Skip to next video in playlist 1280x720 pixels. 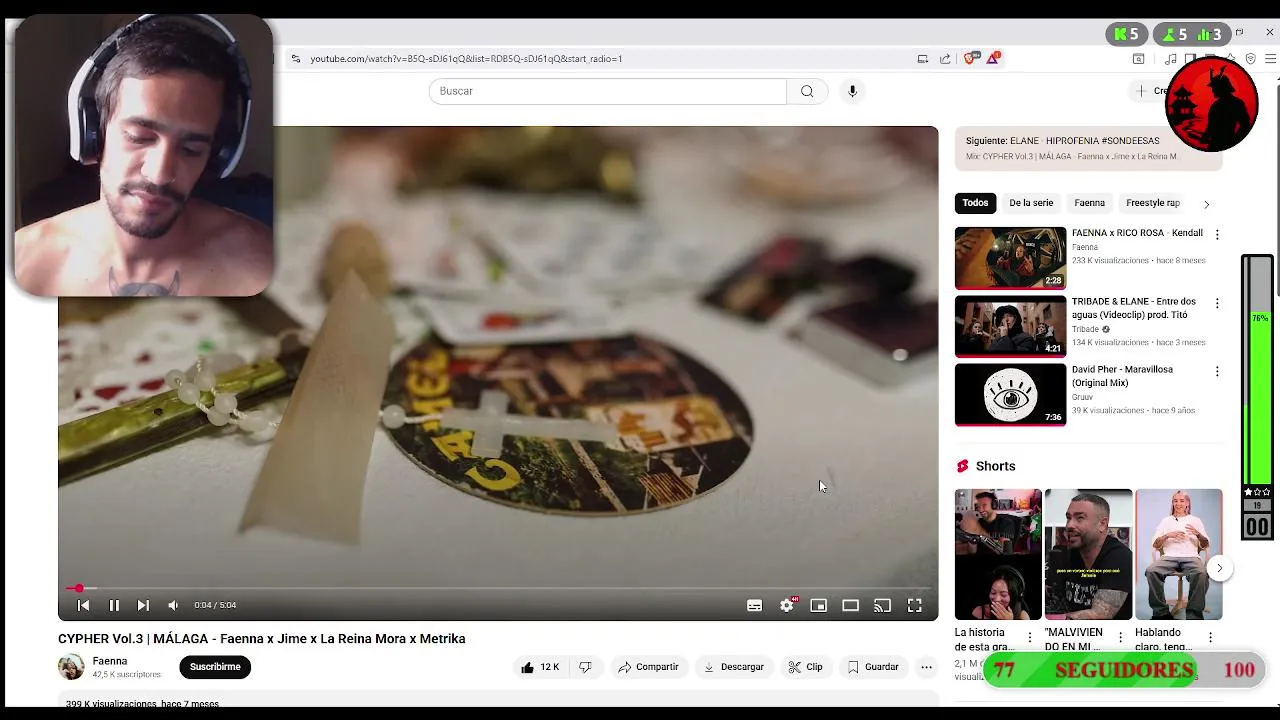pos(143,605)
